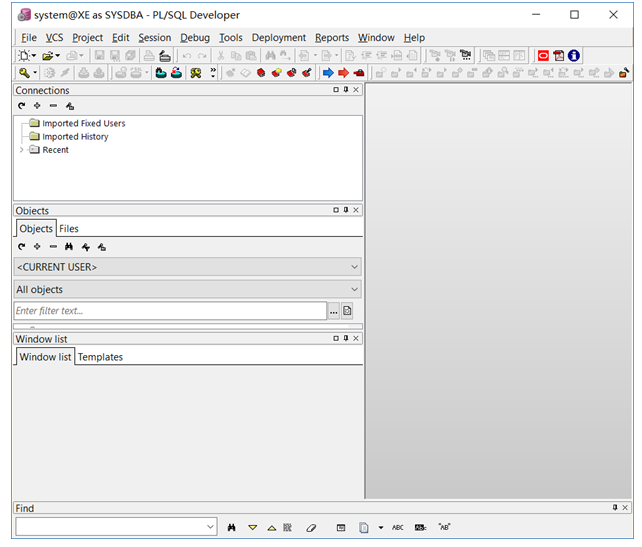642x547 pixels.
Task: Click the red cube debug icon
Action: (x=261, y=73)
